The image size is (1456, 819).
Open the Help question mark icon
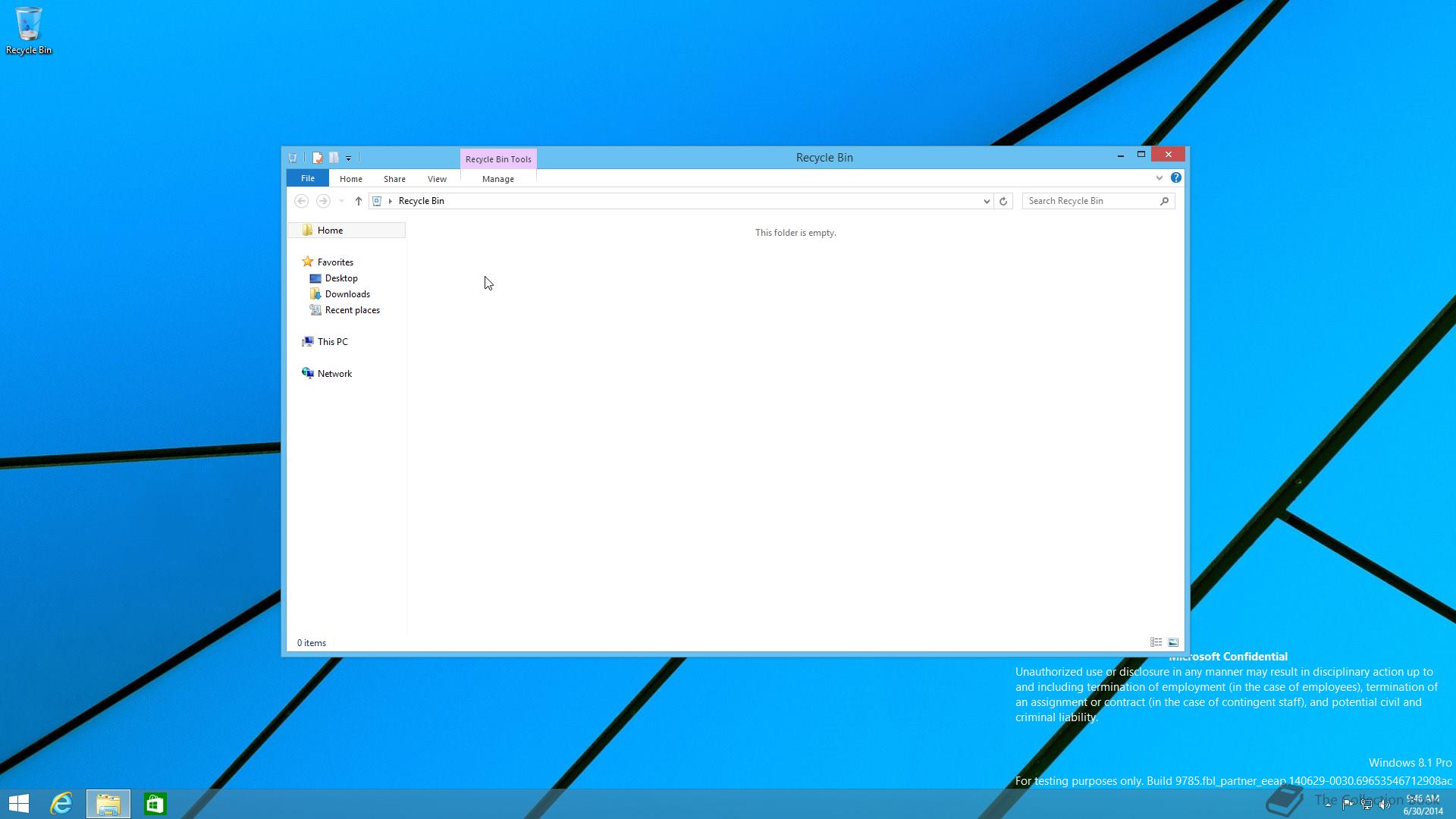[1175, 177]
